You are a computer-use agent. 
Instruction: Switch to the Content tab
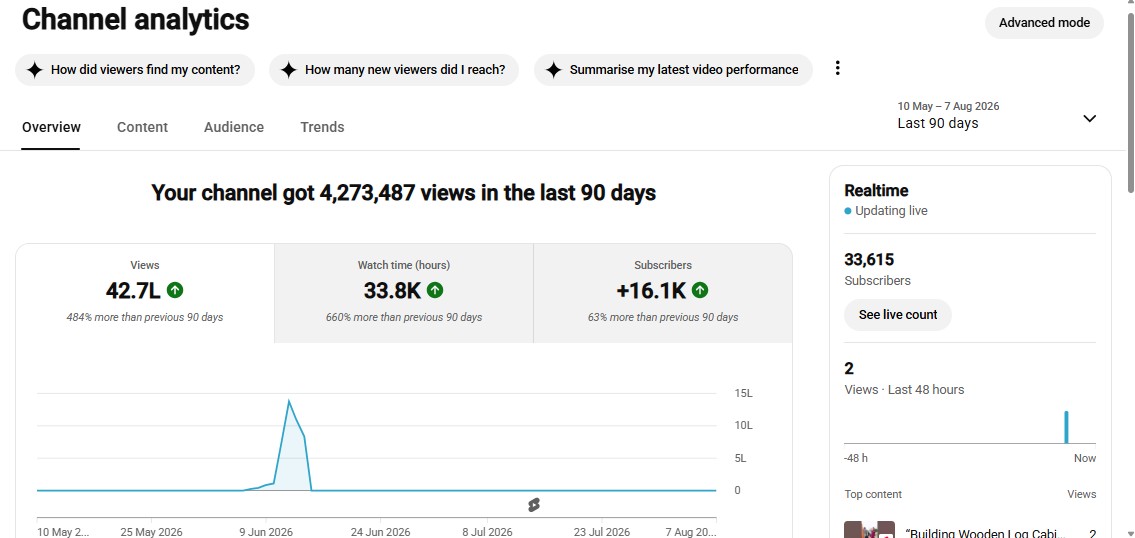pyautogui.click(x=143, y=127)
